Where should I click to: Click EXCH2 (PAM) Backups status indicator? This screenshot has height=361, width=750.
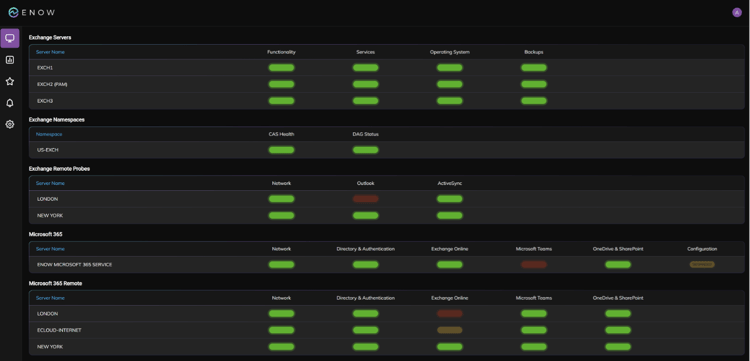[534, 84]
